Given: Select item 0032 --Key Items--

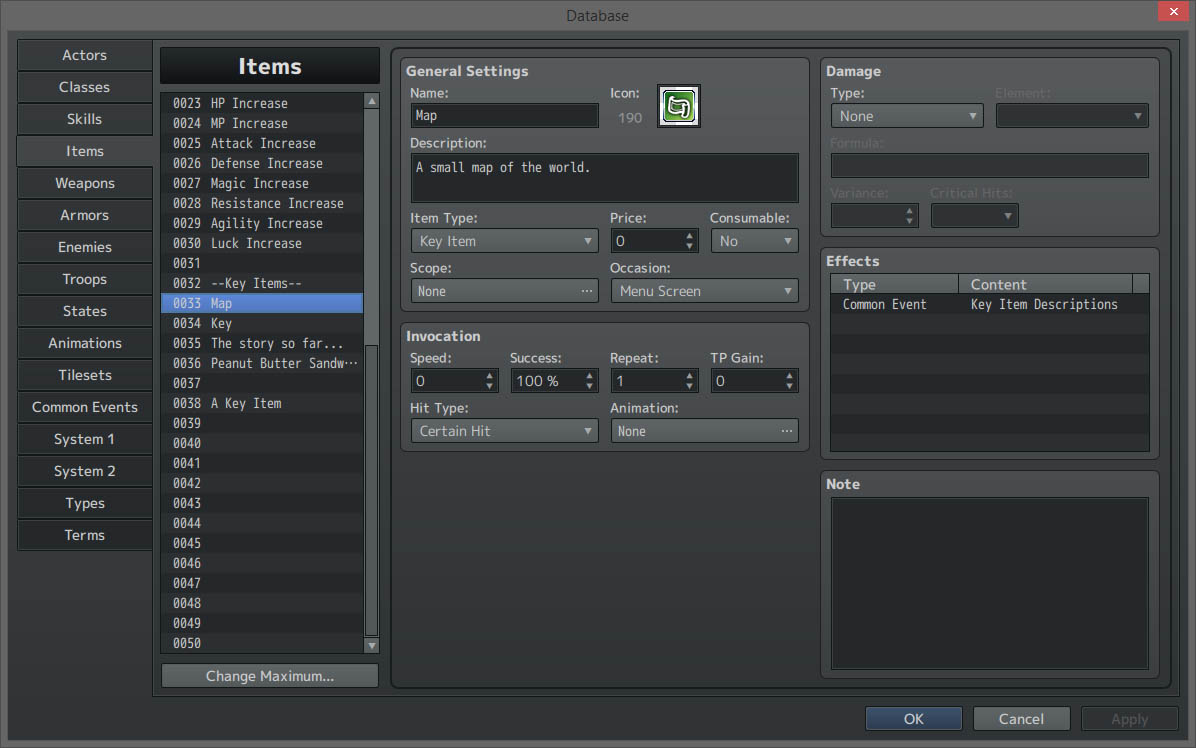Looking at the screenshot, I should coord(262,283).
